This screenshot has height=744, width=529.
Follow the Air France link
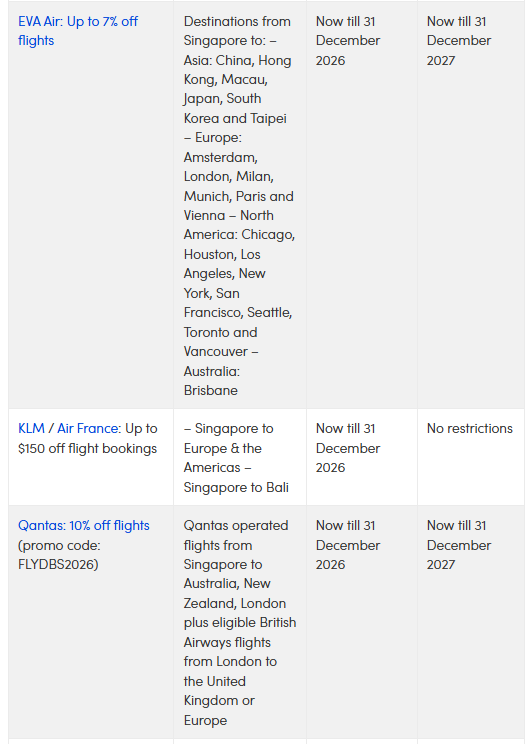click(88, 428)
